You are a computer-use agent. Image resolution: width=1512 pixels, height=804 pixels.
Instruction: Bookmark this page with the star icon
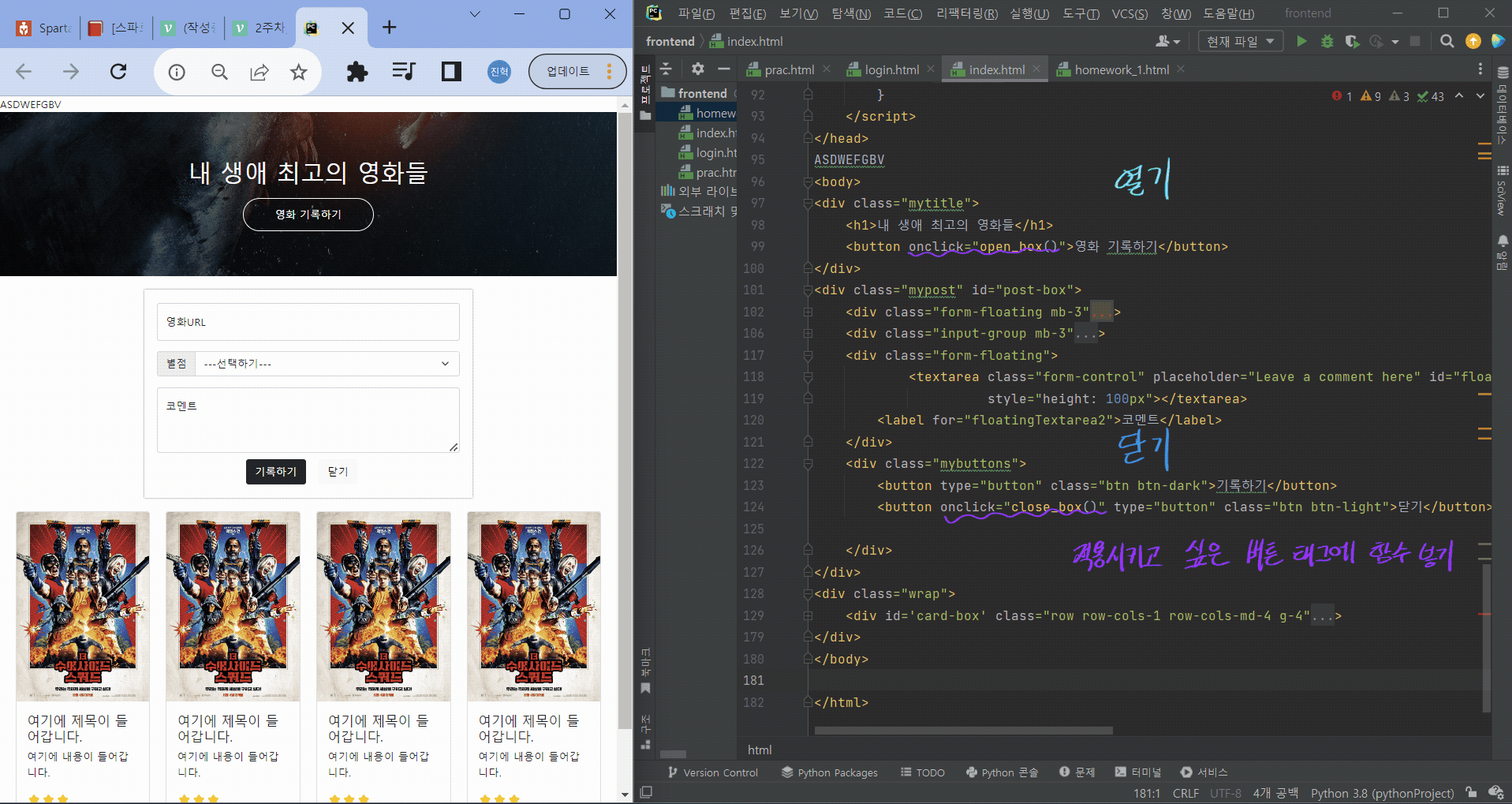pyautogui.click(x=298, y=73)
